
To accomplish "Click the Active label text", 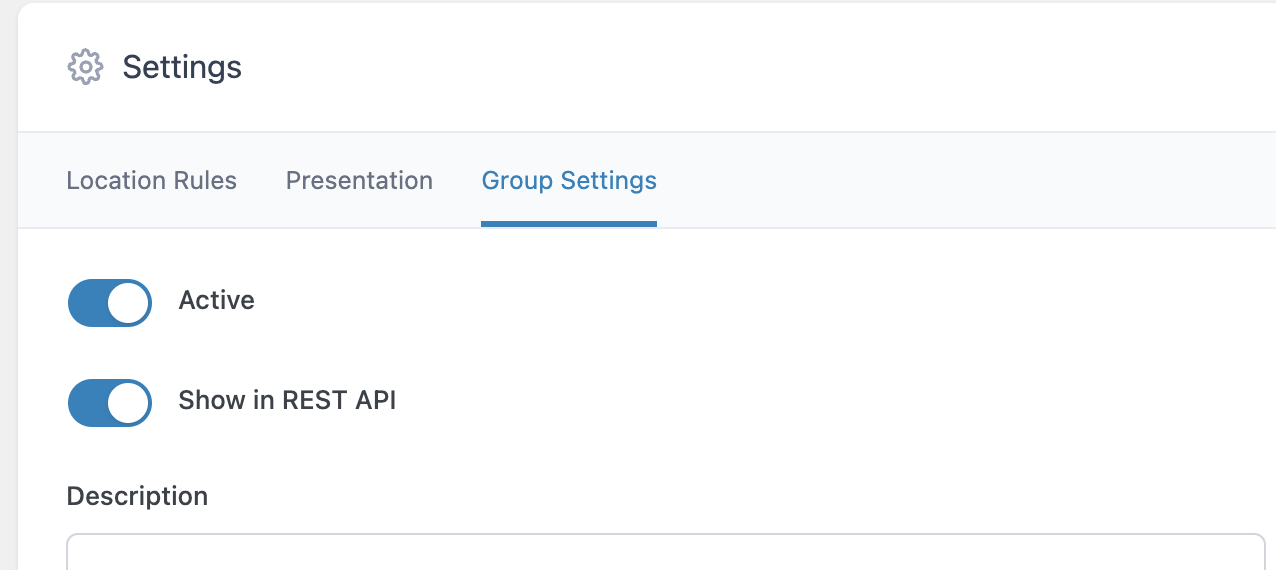I will pos(216,301).
